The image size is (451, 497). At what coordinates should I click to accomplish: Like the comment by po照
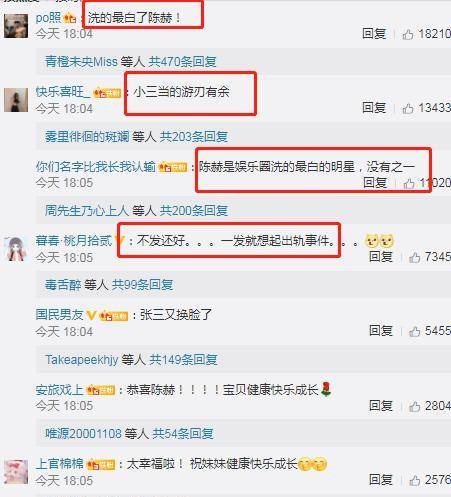[408, 34]
